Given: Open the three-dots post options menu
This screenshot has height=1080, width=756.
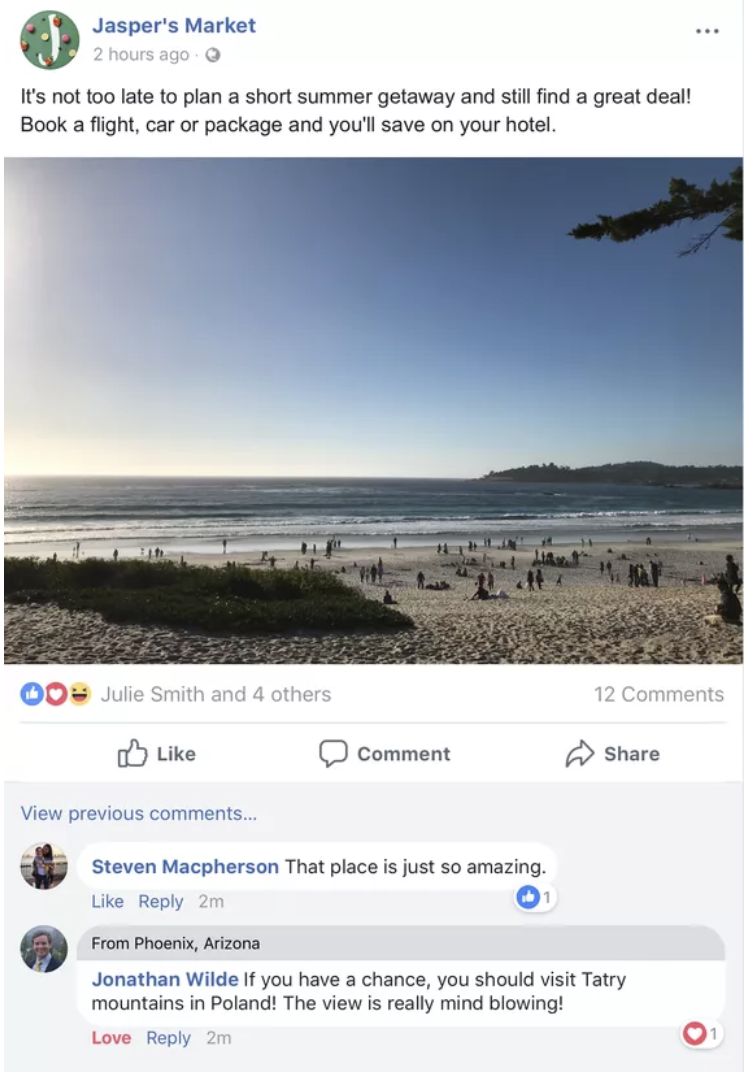Looking at the screenshot, I should point(707,31).
